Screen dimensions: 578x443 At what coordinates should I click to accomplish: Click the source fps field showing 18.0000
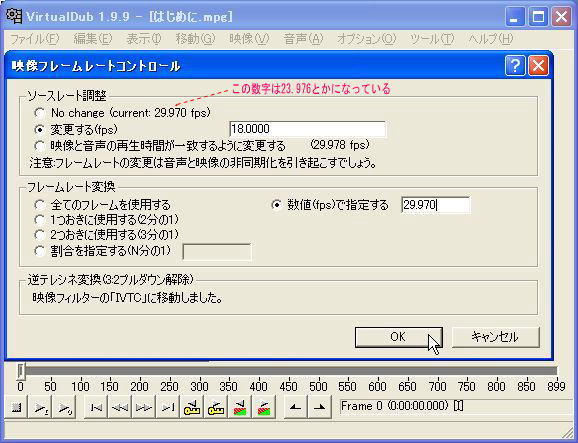point(307,129)
